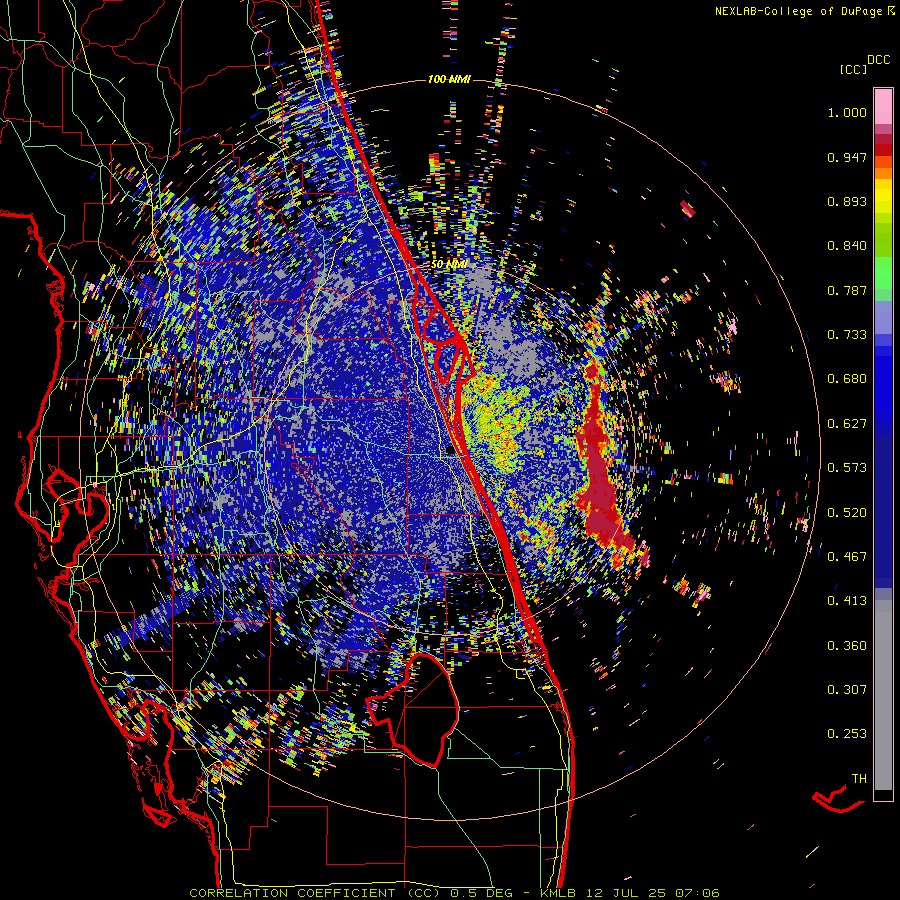The image size is (900, 900).
Task: Select the 0.733 scale value
Action: point(847,335)
